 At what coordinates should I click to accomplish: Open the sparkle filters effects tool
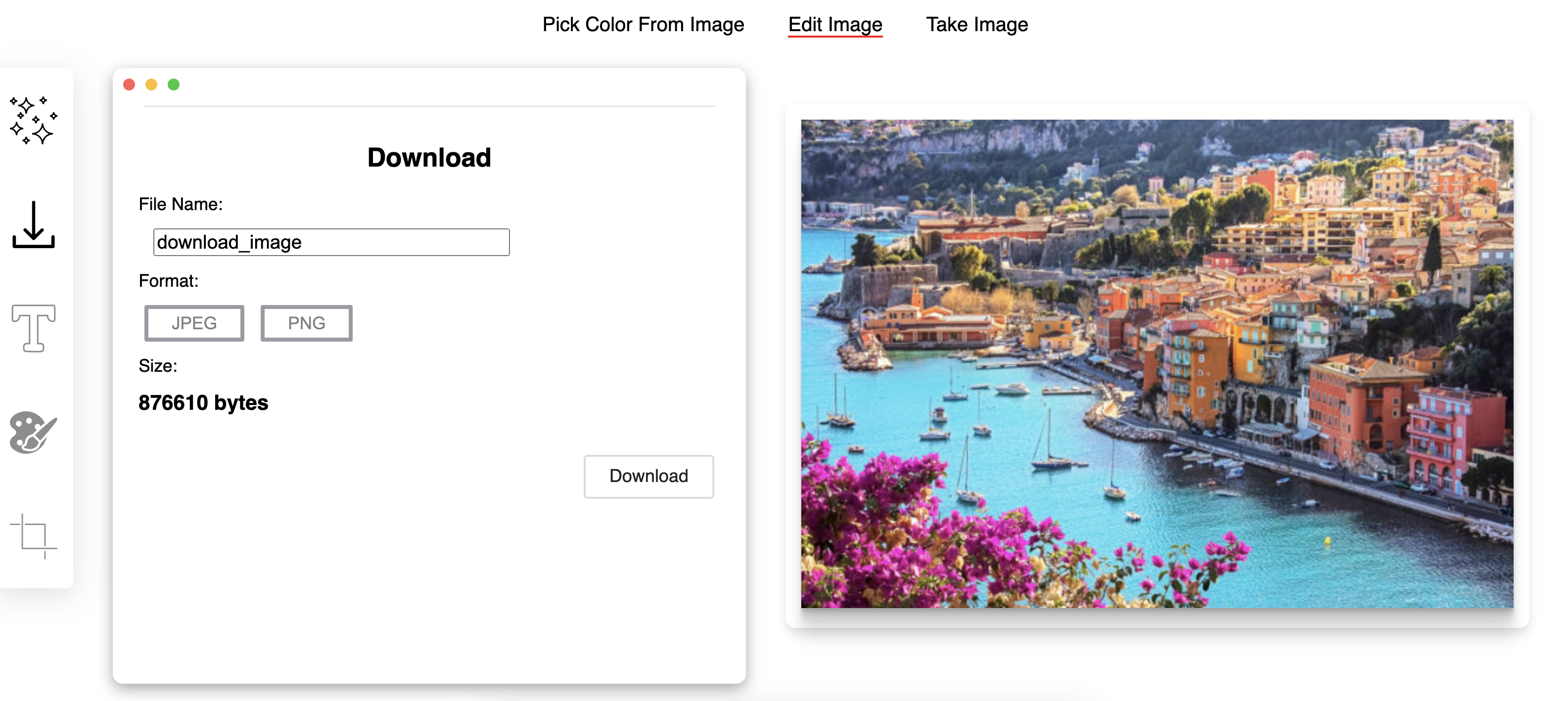pyautogui.click(x=34, y=120)
